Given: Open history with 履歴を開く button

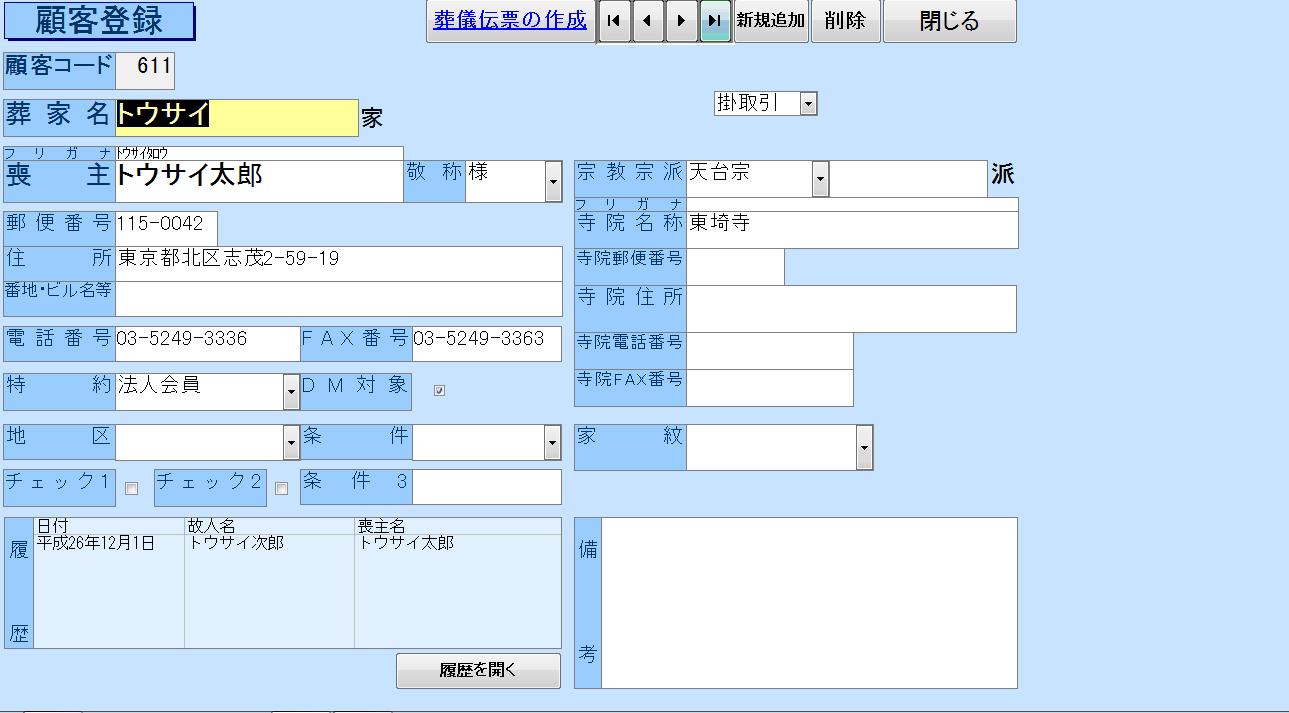Looking at the screenshot, I should (x=478, y=670).
